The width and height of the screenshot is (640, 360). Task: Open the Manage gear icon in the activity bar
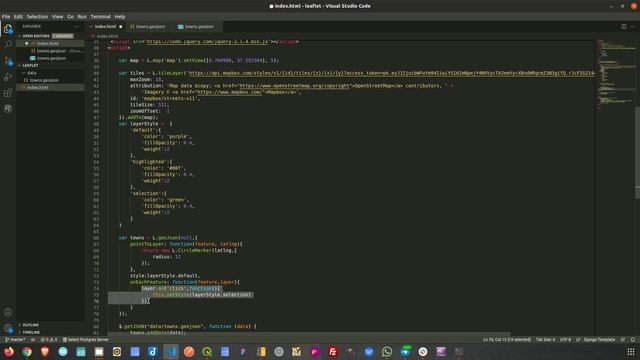pos(8,328)
